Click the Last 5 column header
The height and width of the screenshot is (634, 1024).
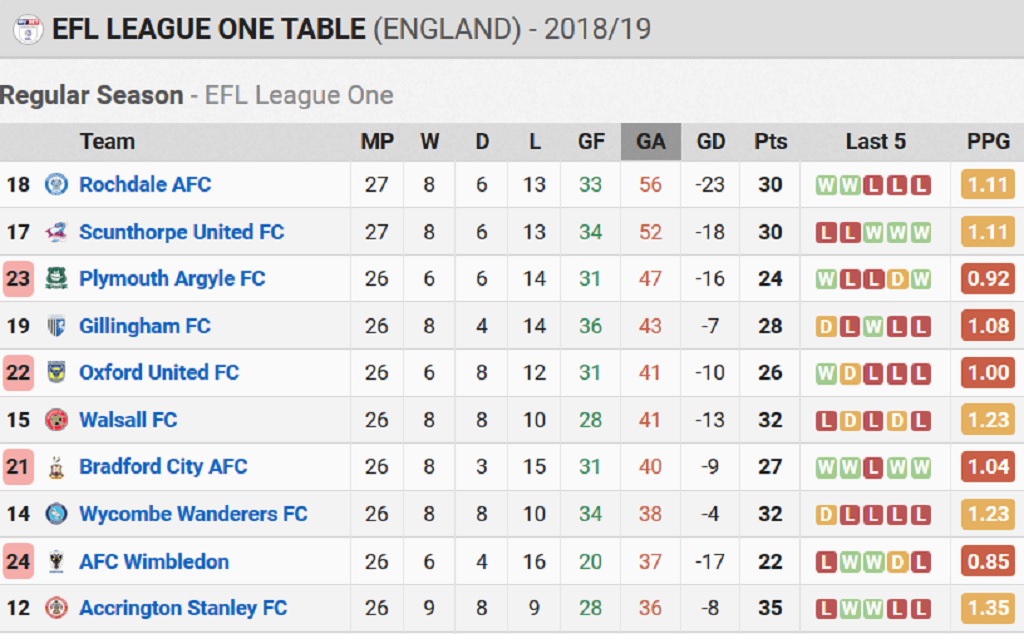coord(875,142)
